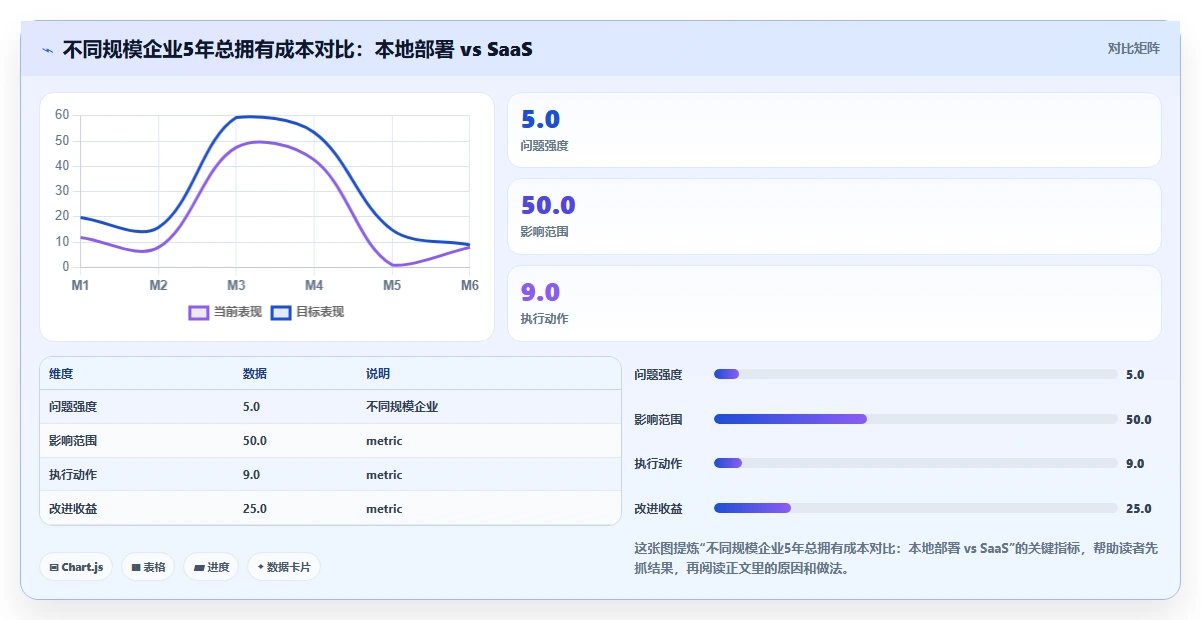Select the 表格 tag chip
The image size is (1201, 620).
[x=148, y=567]
